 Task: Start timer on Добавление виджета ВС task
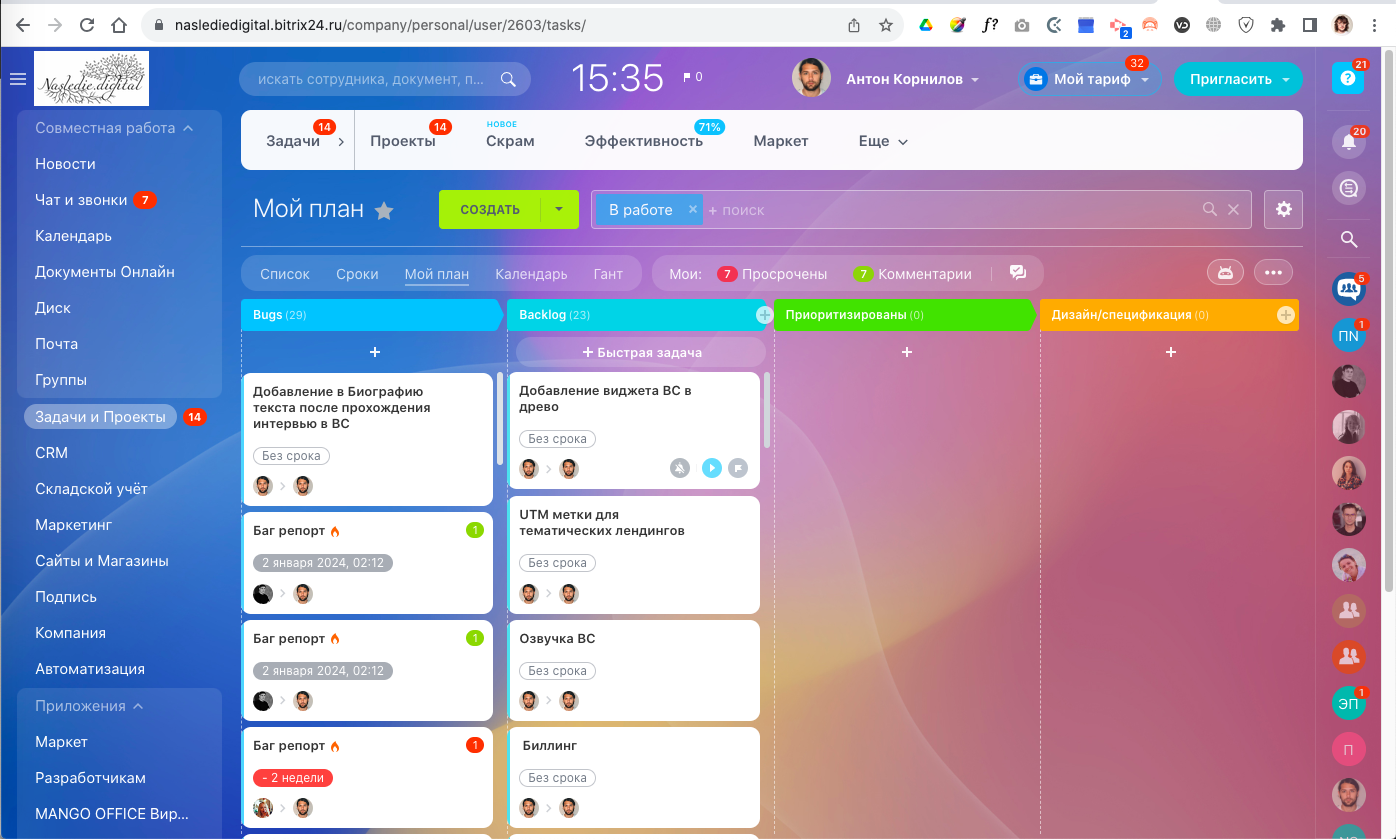point(710,468)
